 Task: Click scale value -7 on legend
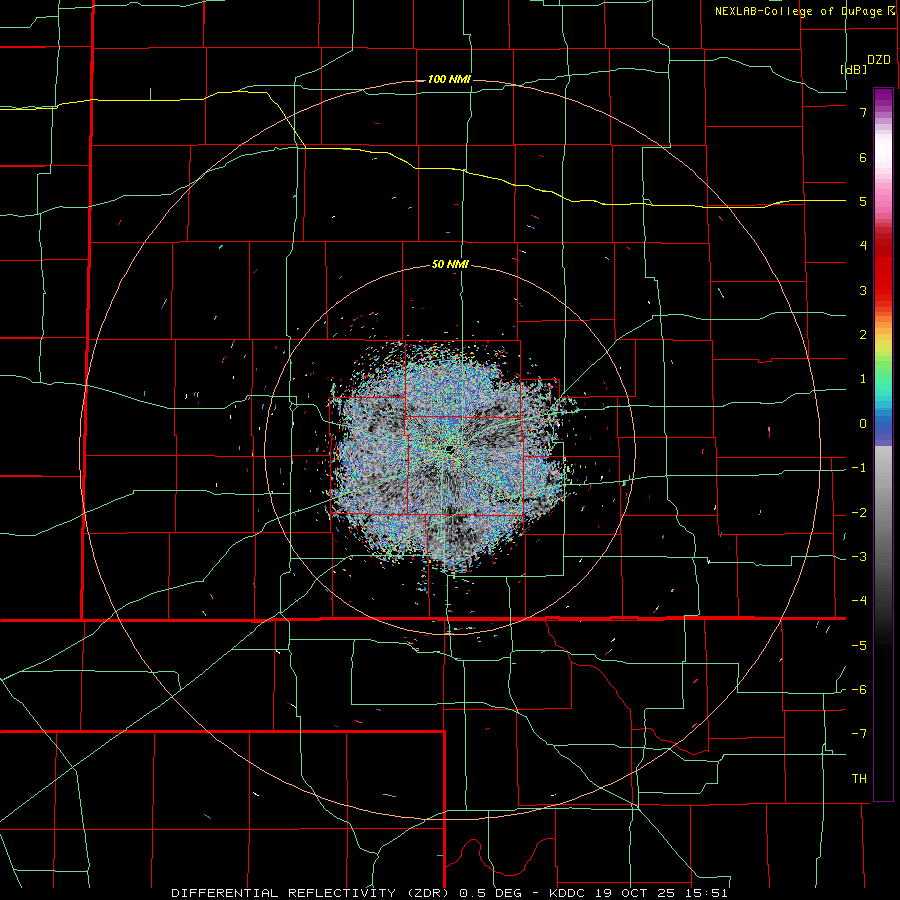click(859, 734)
